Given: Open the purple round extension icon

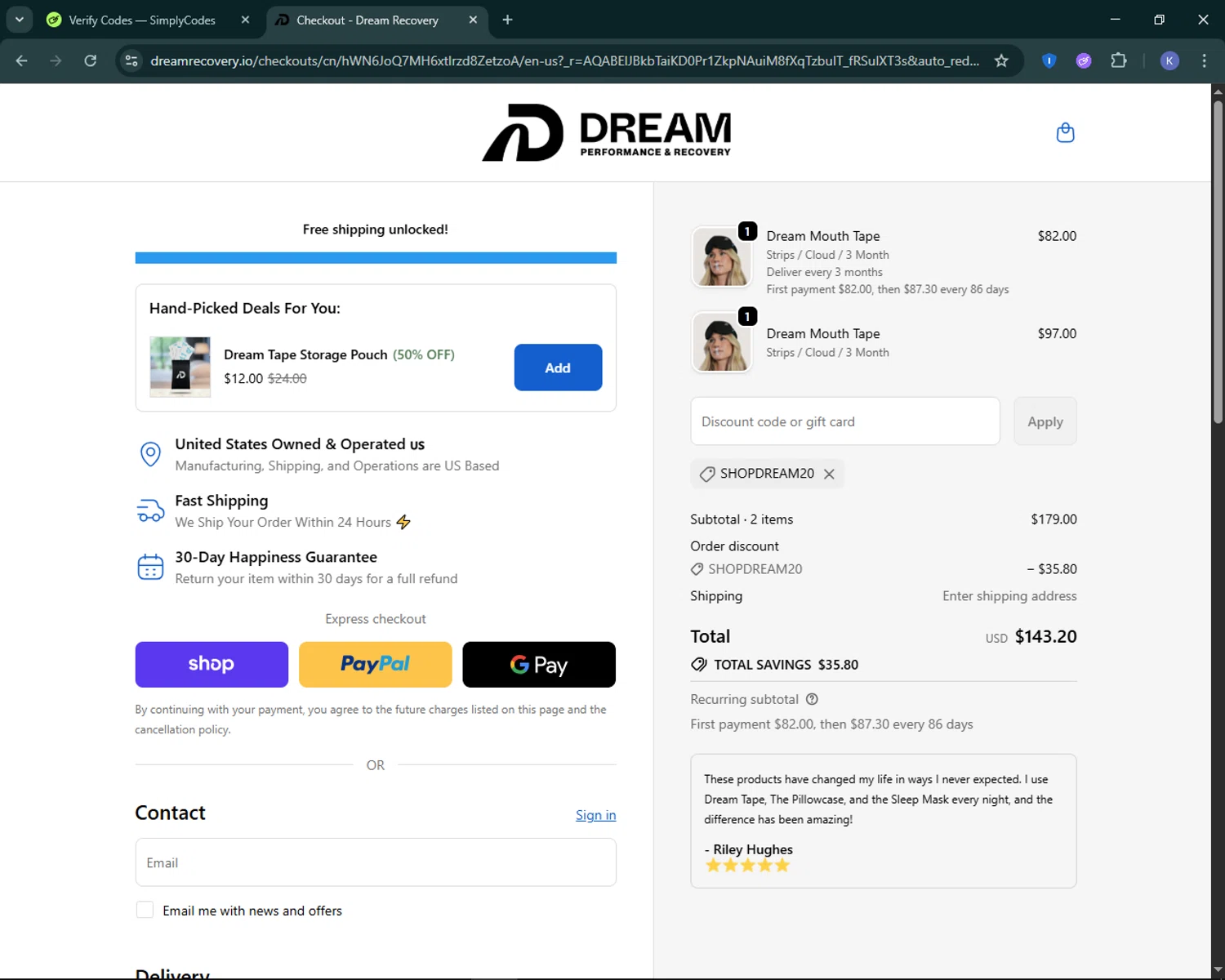Looking at the screenshot, I should pos(1084,60).
